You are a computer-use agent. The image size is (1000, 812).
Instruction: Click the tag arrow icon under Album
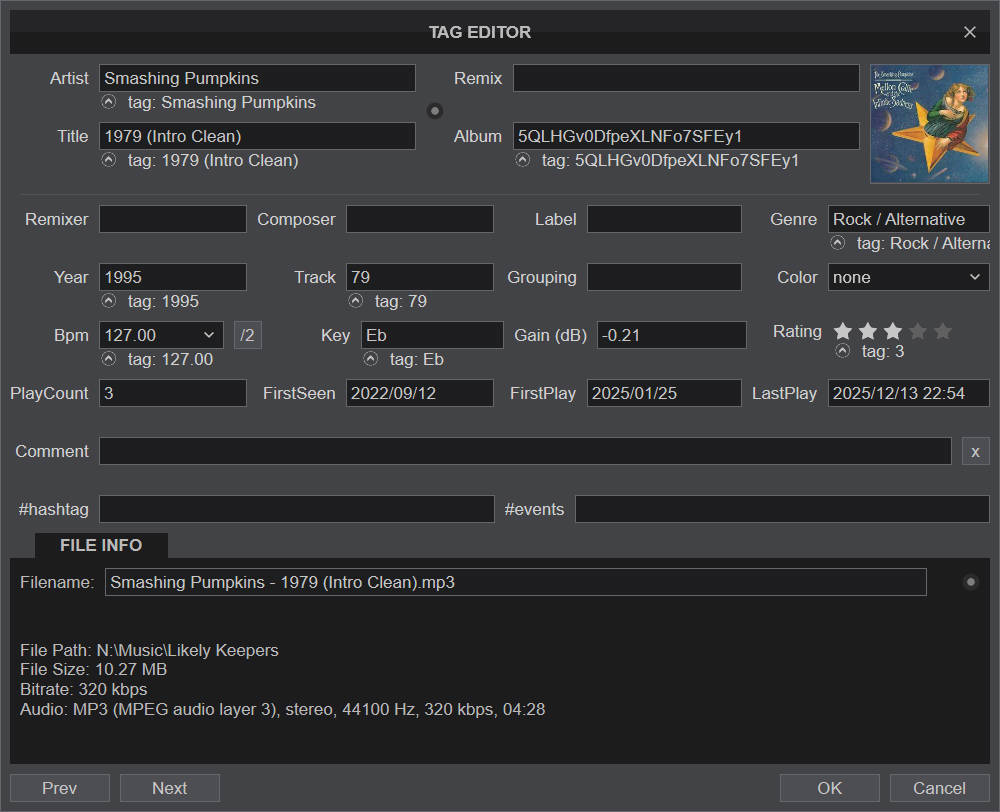click(x=522, y=160)
